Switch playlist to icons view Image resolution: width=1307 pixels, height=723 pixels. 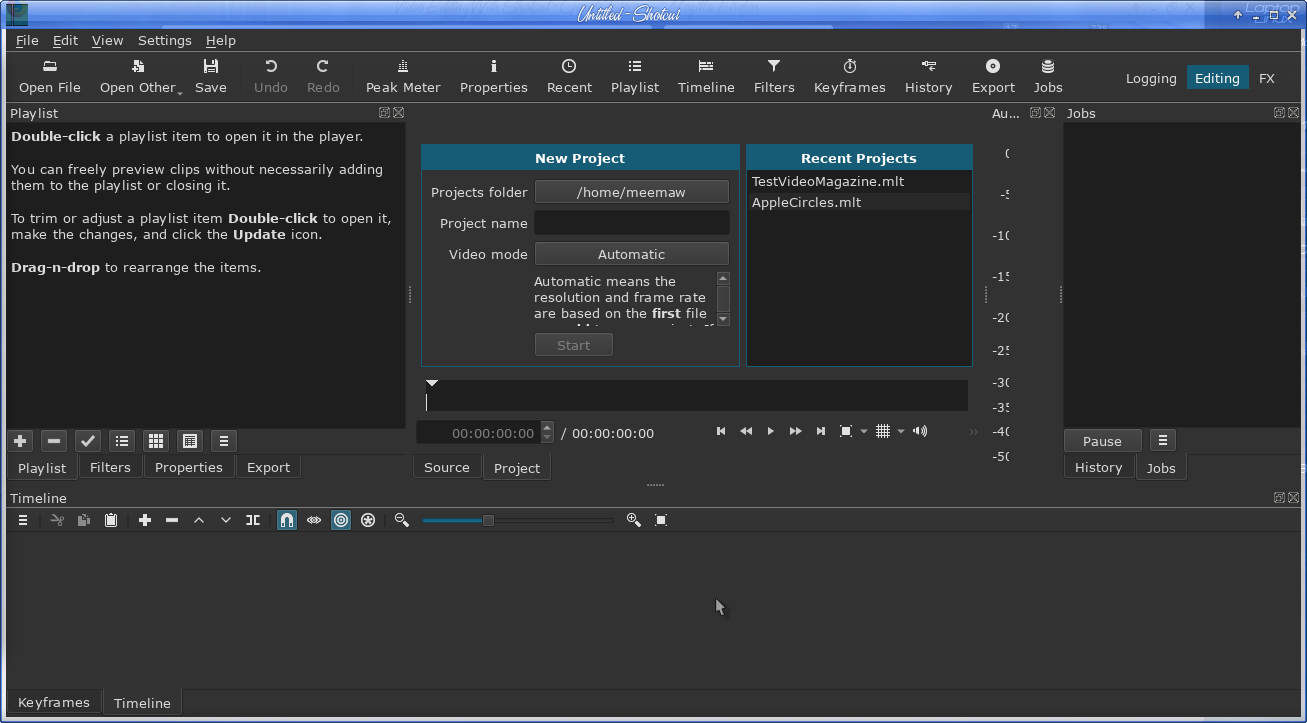tap(190, 441)
